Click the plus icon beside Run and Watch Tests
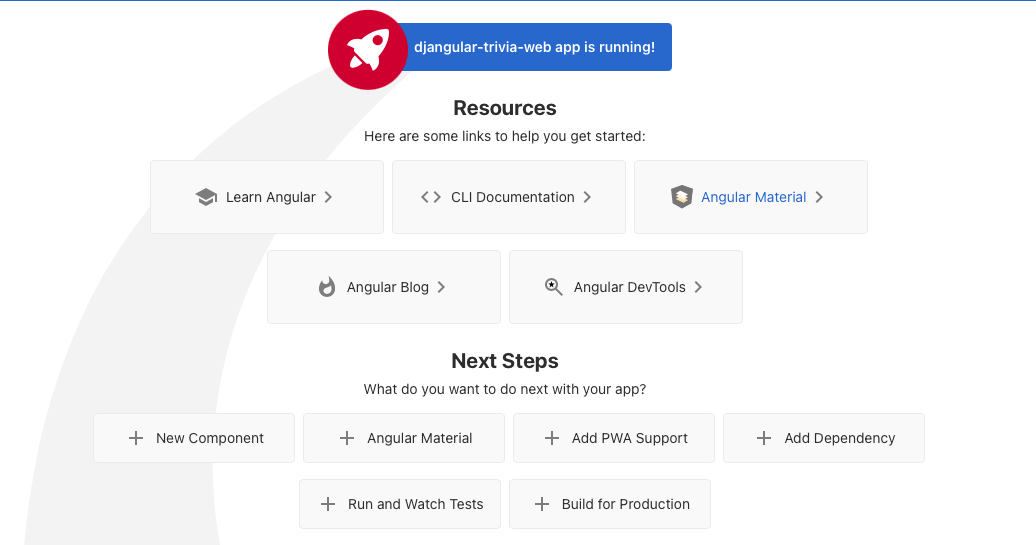The image size is (1036, 545). 328,504
